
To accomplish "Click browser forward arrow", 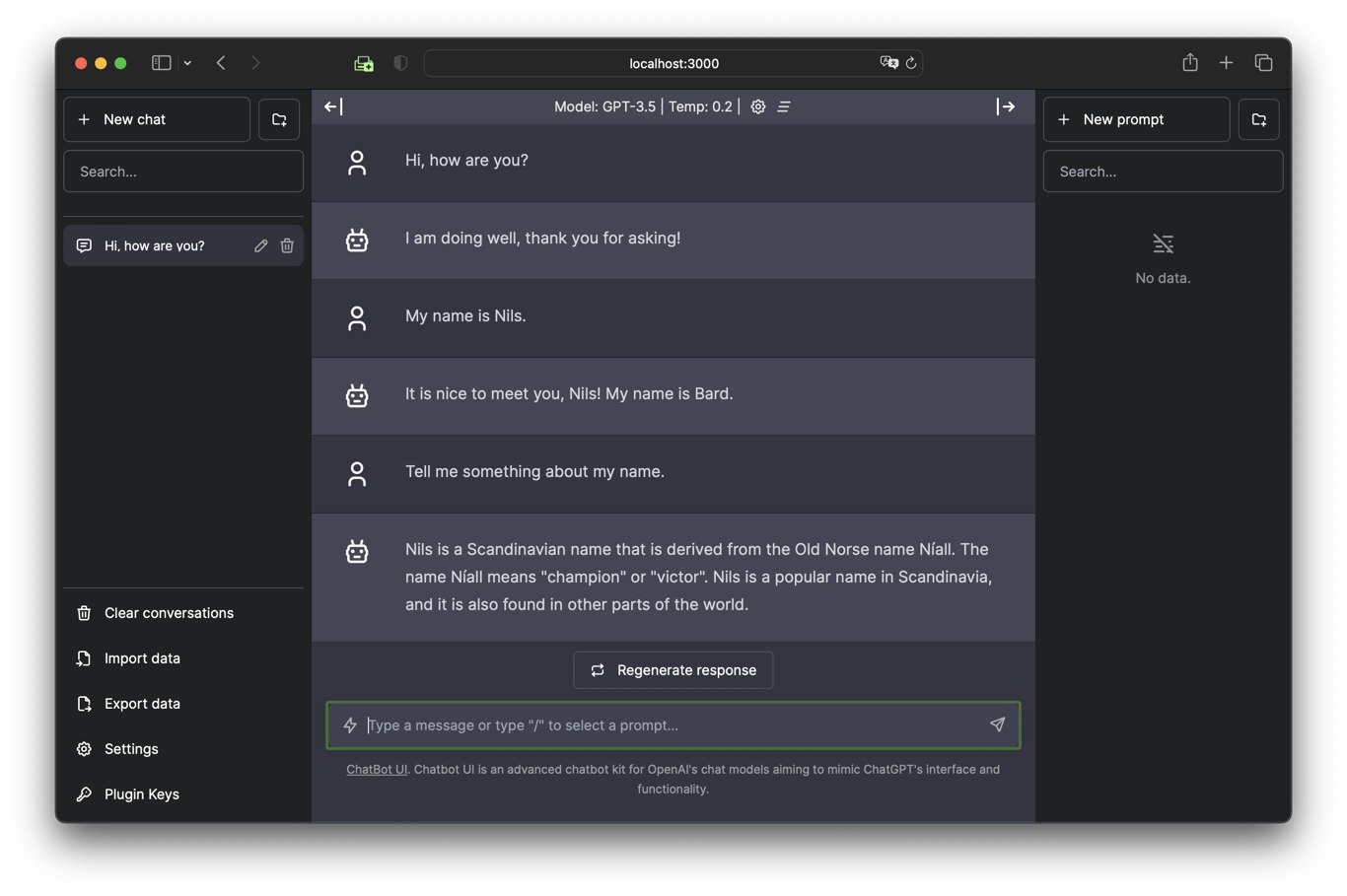I will pos(256,63).
